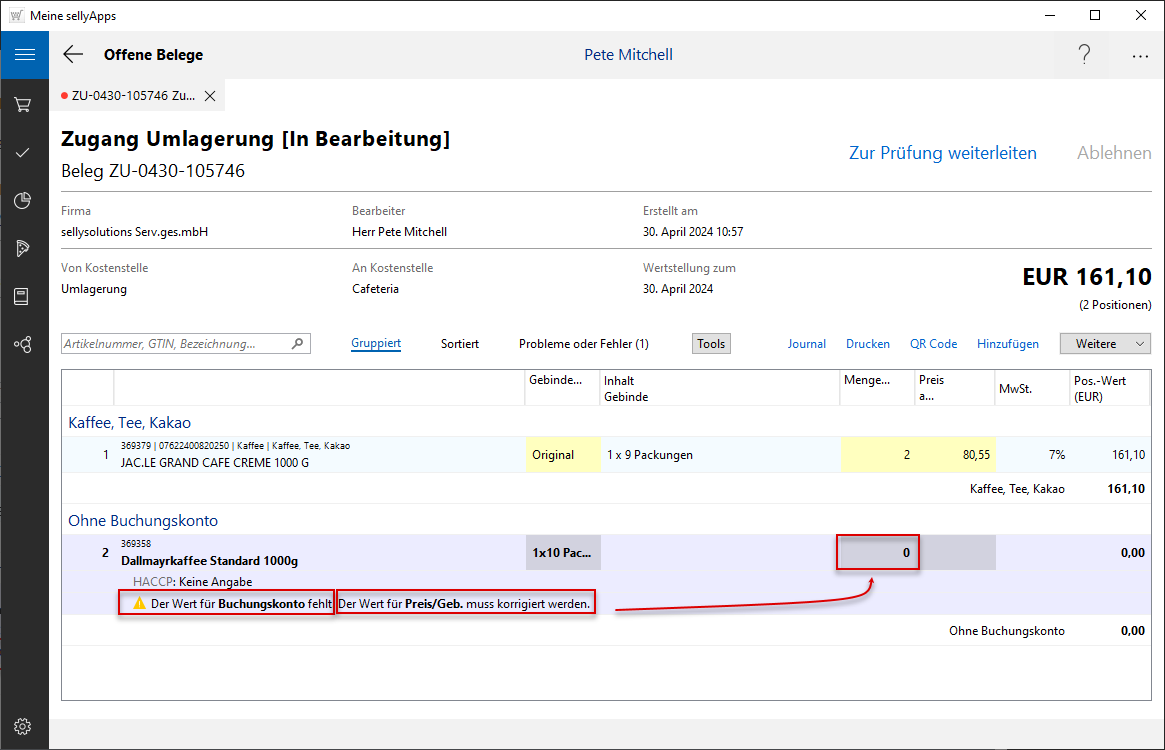The image size is (1165, 750).
Task: Click the Tools button
Action: coord(711,343)
